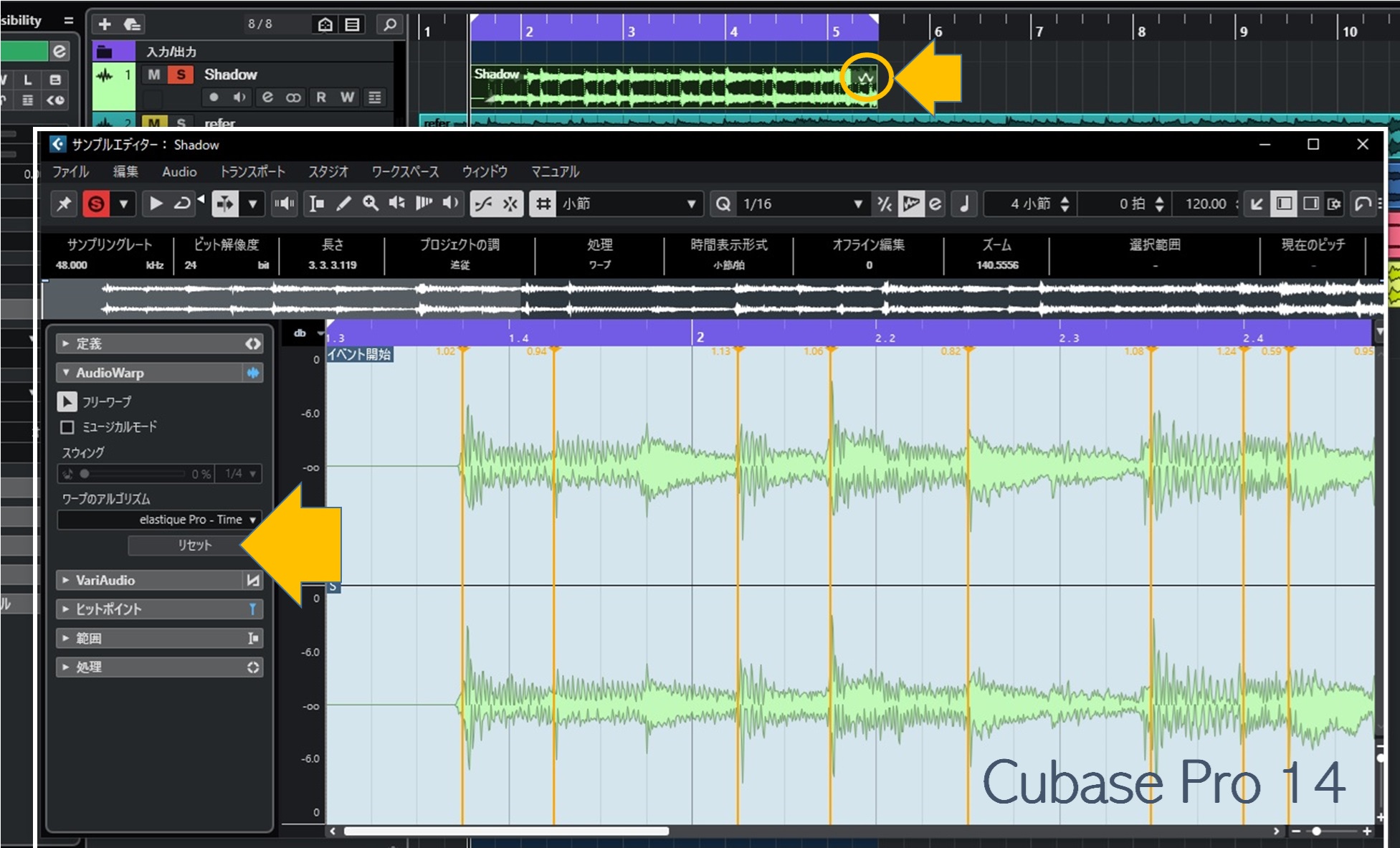Click the curved arrow icon at the toolbar end

coord(1363,204)
